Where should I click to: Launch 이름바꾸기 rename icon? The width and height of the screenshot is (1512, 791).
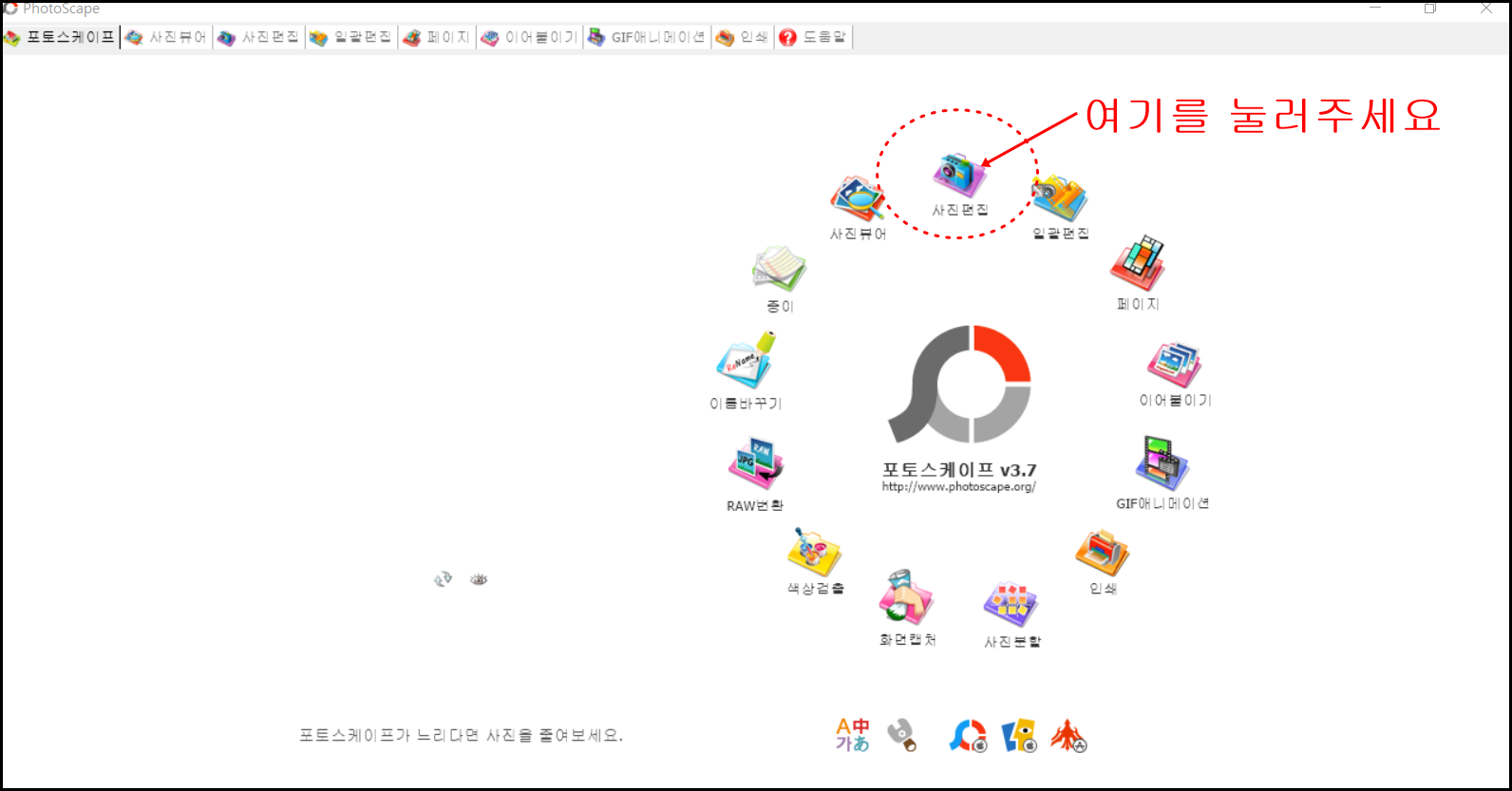[747, 360]
